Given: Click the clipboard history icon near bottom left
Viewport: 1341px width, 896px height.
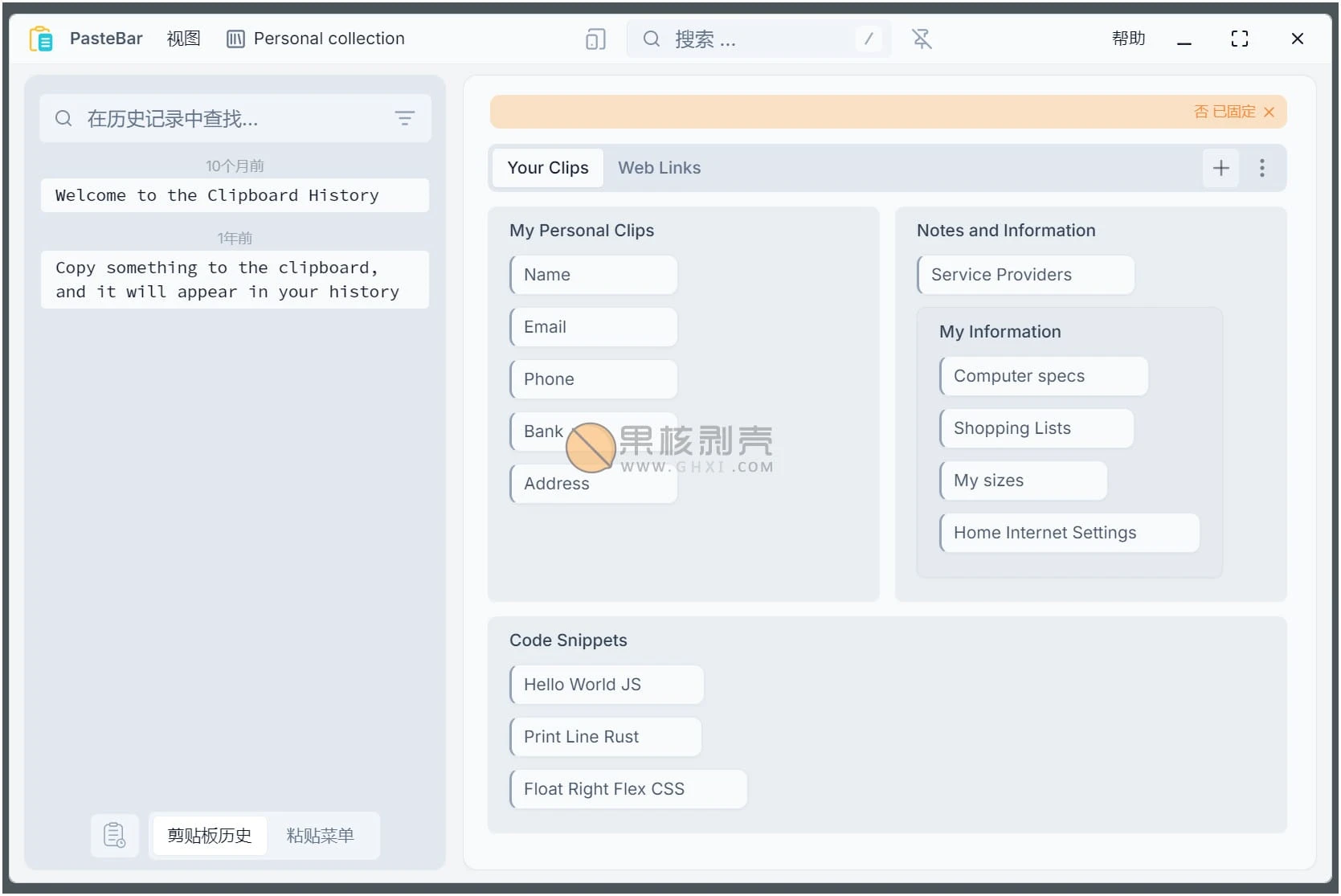Looking at the screenshot, I should pyautogui.click(x=115, y=836).
